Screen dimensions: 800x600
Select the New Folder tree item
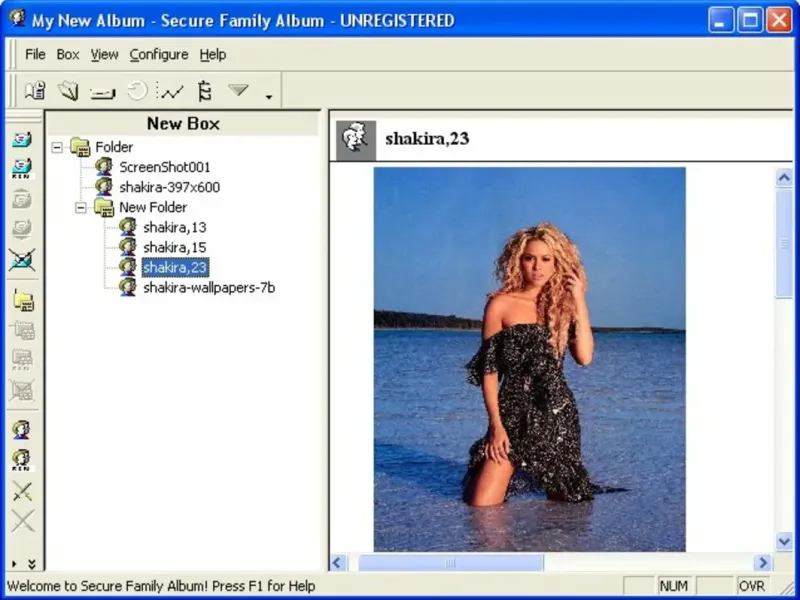tap(153, 208)
